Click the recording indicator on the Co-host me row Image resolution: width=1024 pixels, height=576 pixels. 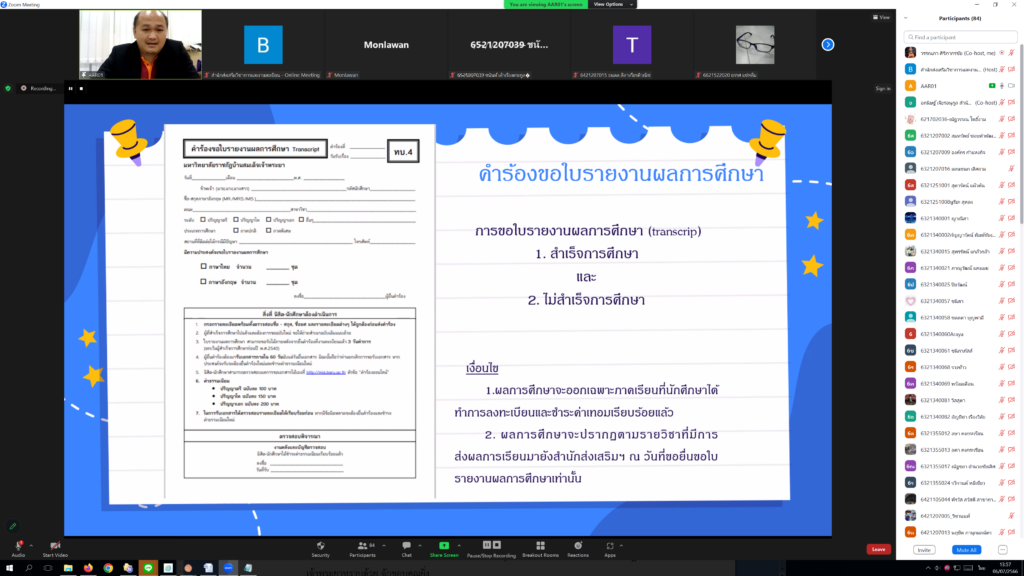coord(1002,53)
